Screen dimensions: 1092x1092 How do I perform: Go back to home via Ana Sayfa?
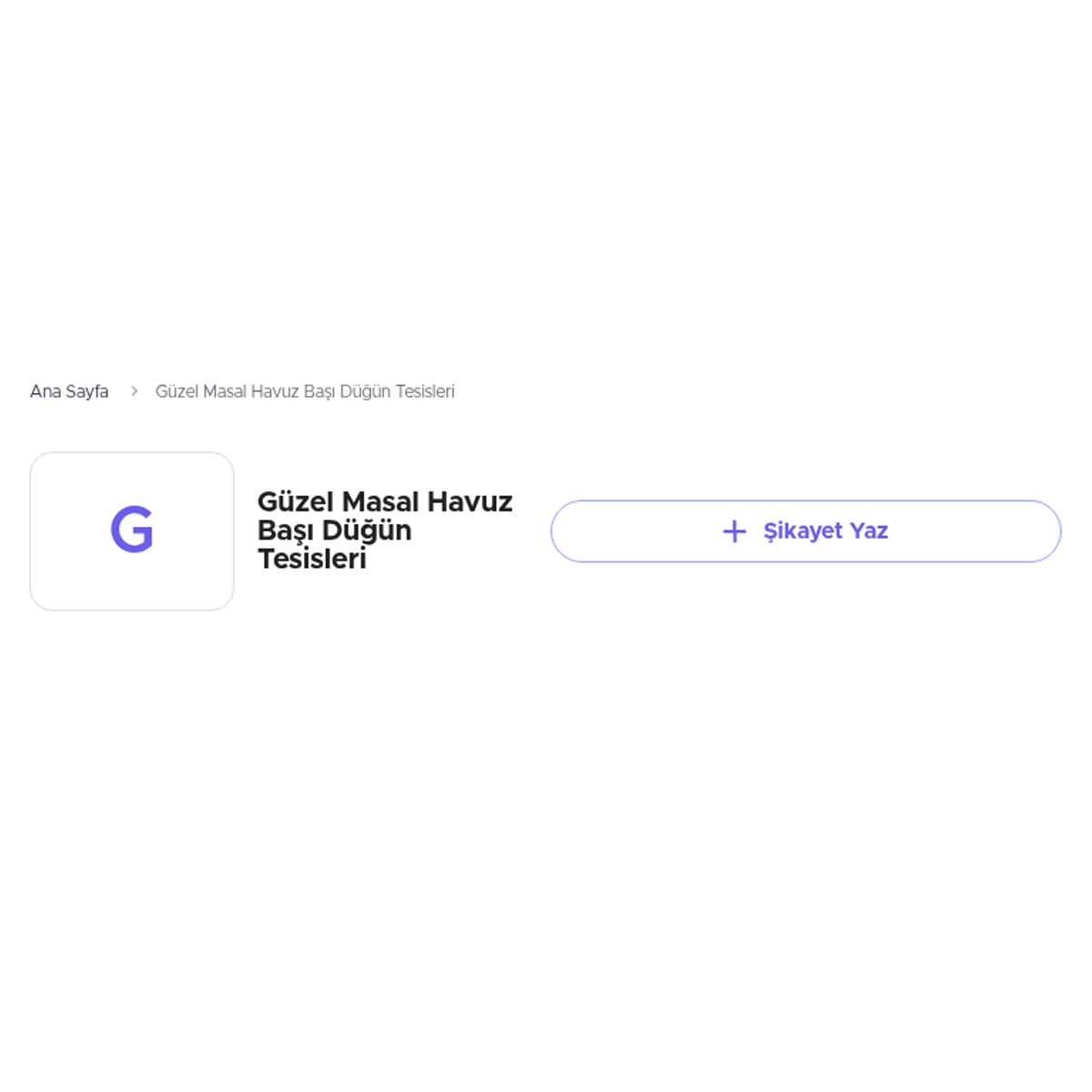pos(69,391)
